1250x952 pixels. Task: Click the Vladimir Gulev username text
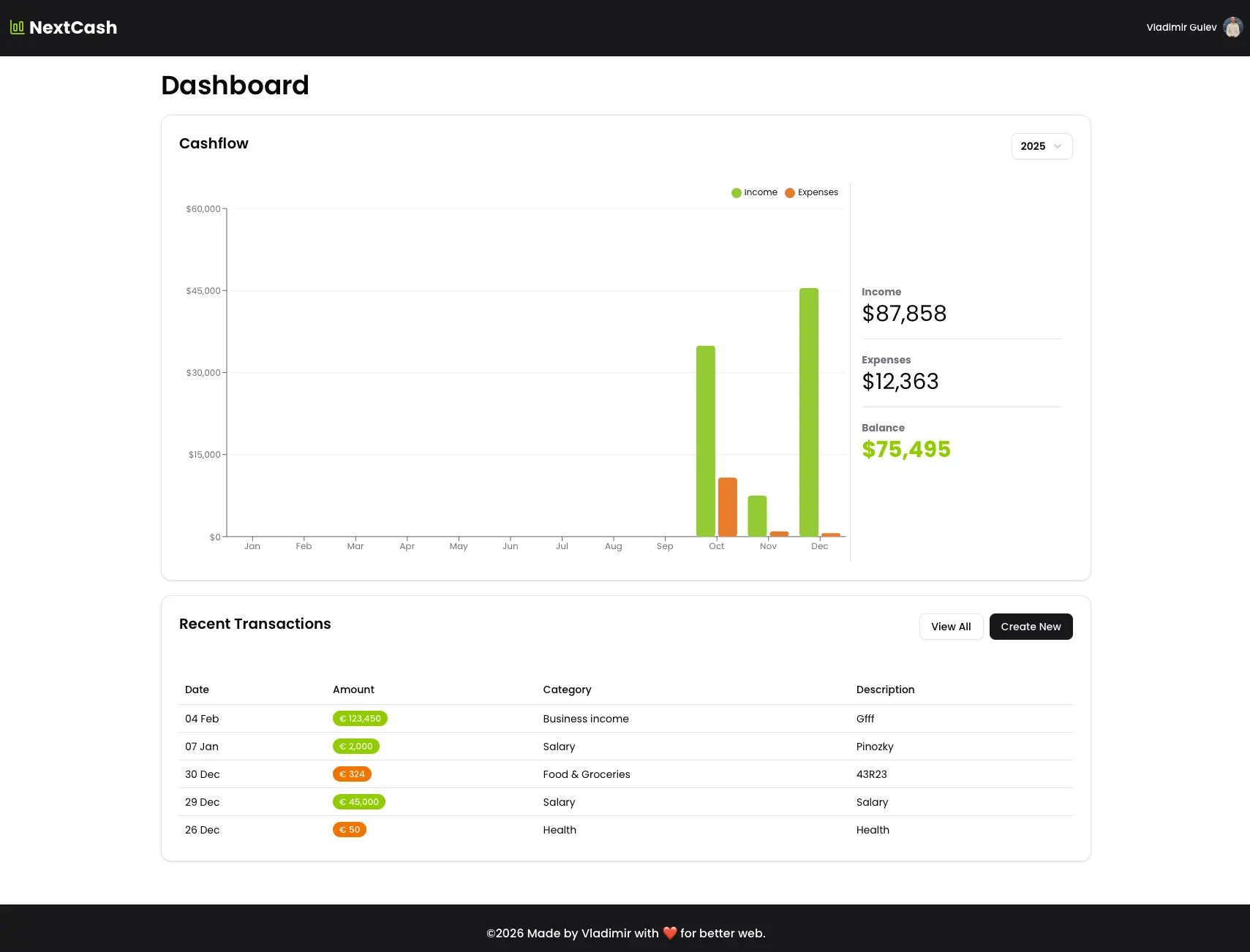pos(1181,27)
